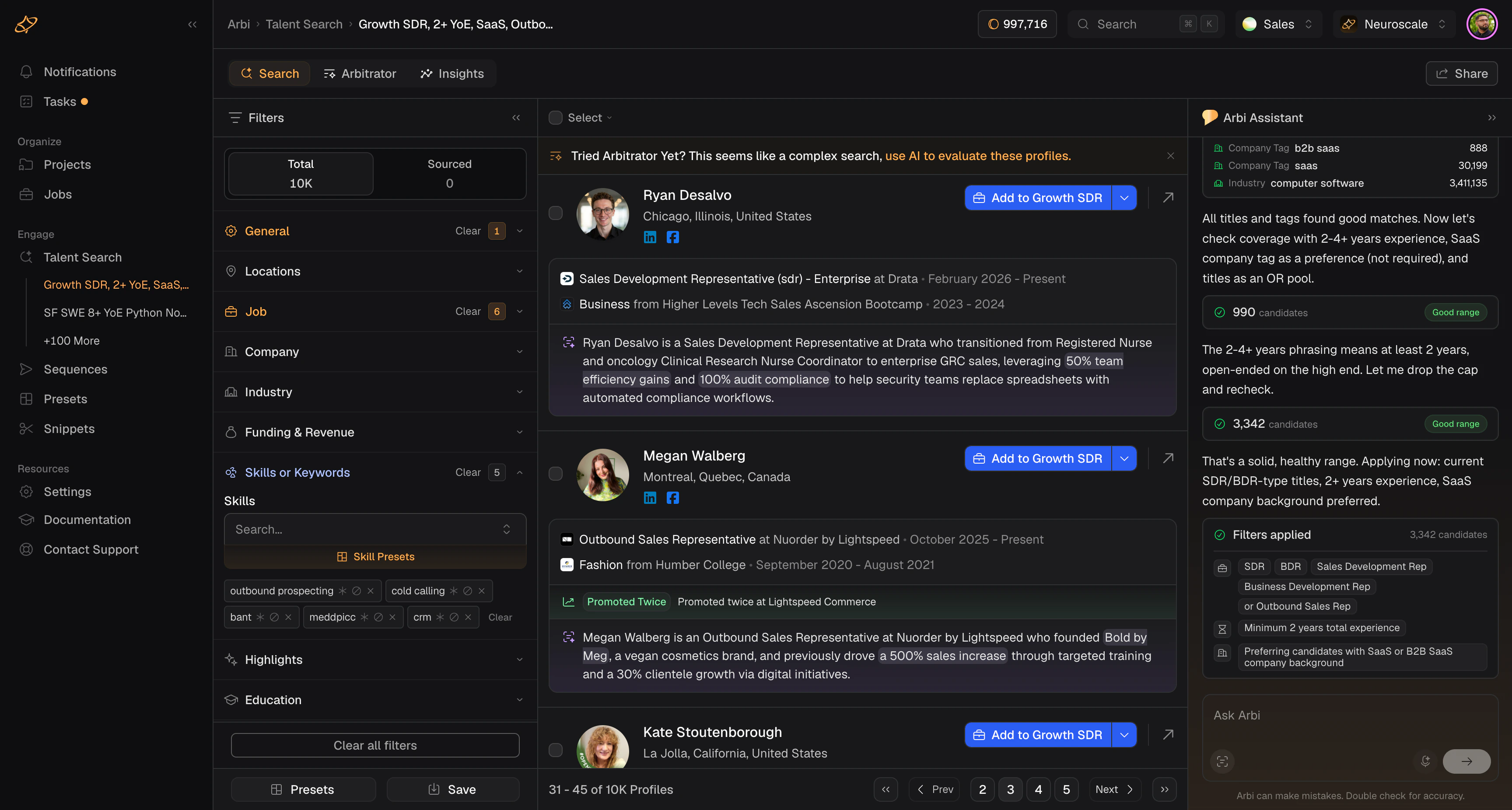
Task: Expand the Industry filter section
Action: 375,392
